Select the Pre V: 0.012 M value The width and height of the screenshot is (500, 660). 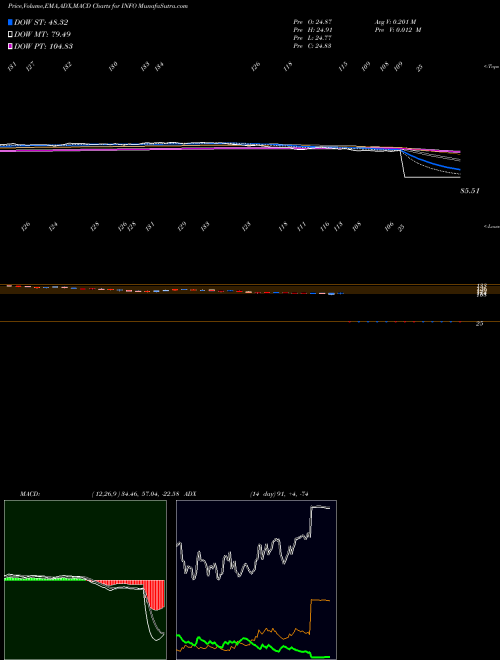click(398, 30)
